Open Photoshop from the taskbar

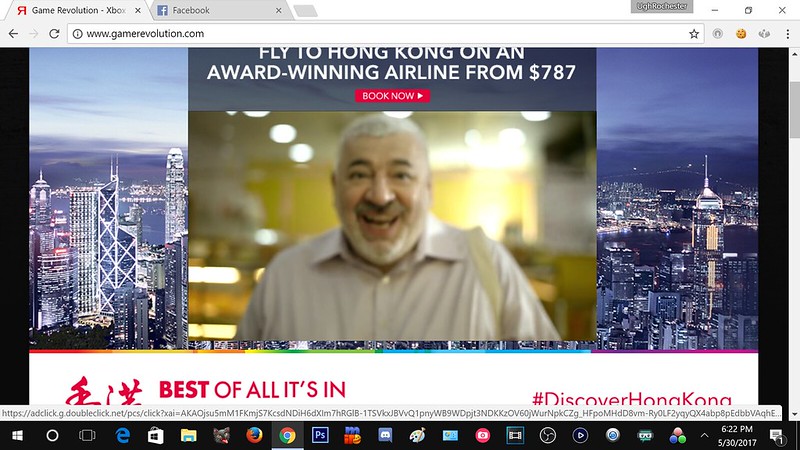click(320, 435)
